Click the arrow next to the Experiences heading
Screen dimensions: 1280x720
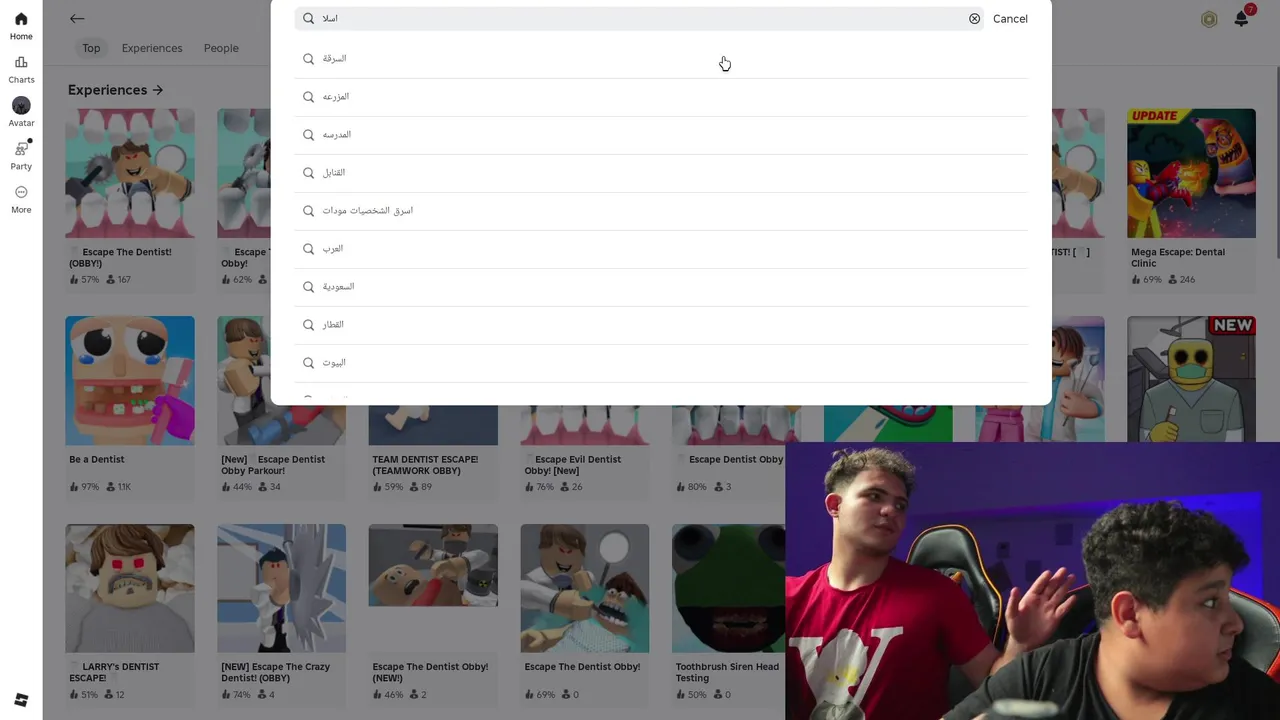click(157, 90)
